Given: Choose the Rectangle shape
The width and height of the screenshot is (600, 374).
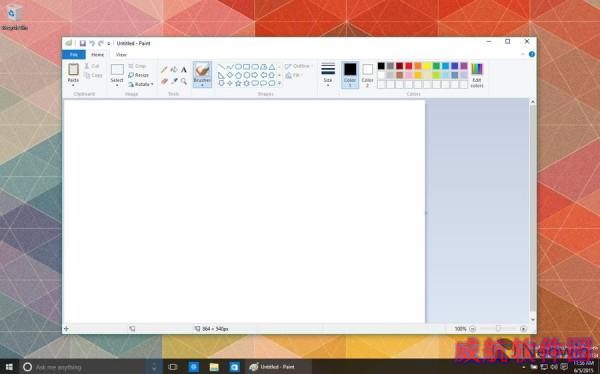Looking at the screenshot, I should (246, 67).
